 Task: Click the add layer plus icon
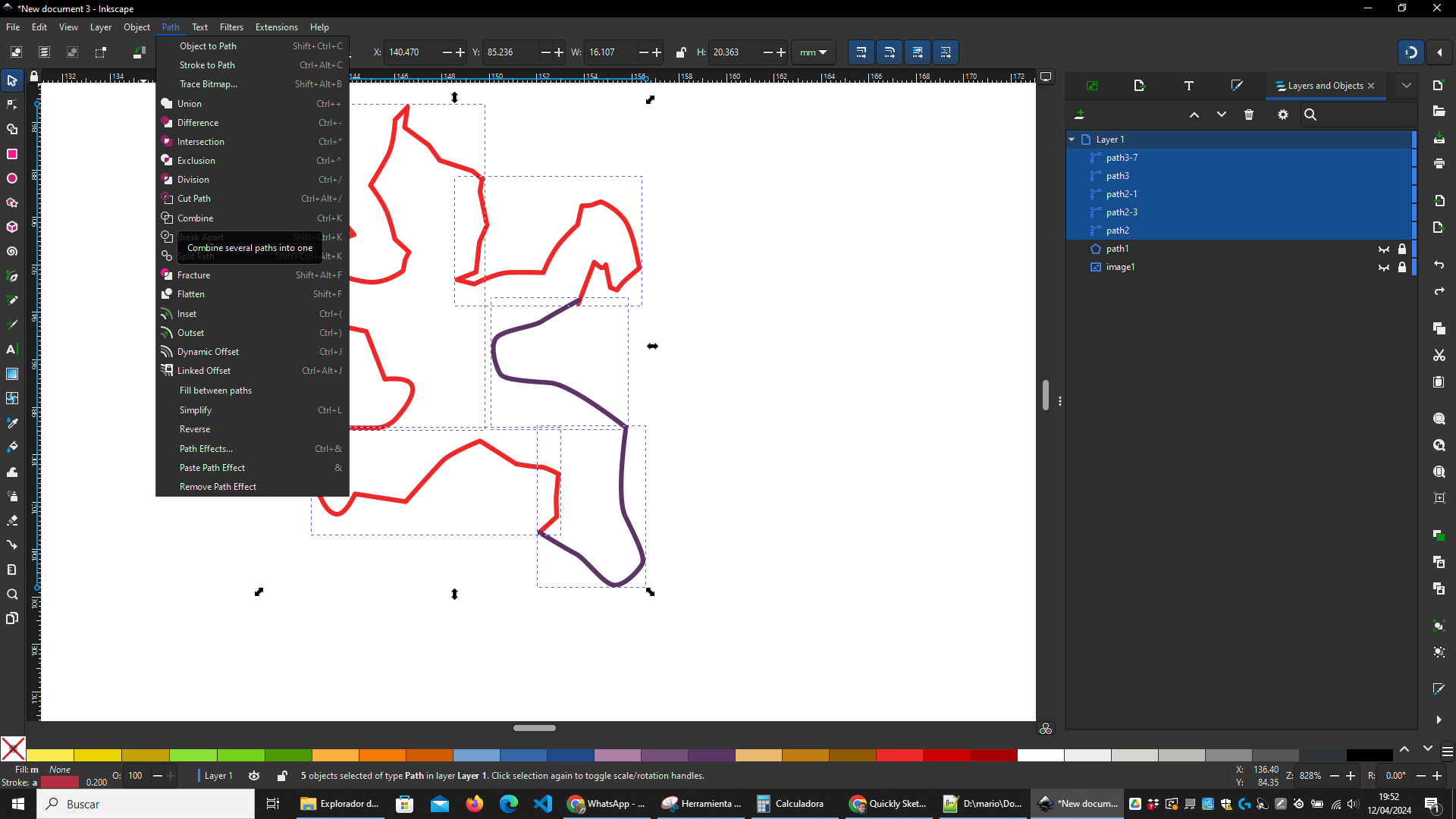1080,115
